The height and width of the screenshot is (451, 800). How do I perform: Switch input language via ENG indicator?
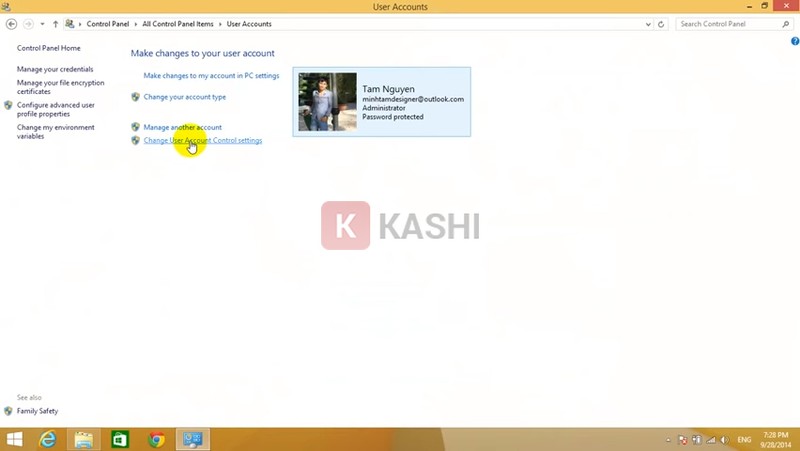point(744,440)
